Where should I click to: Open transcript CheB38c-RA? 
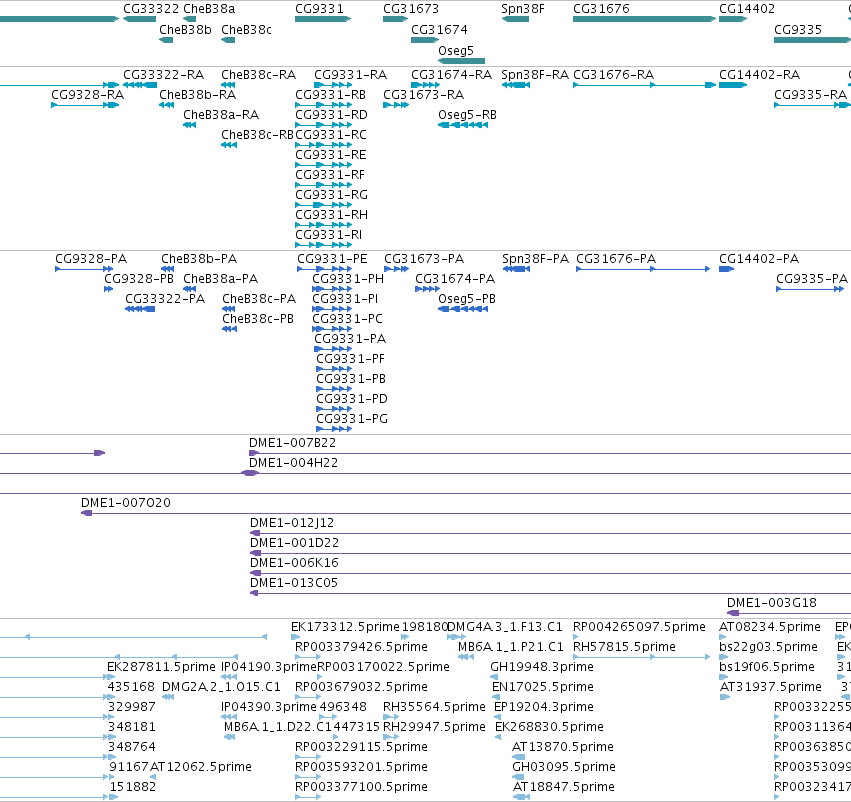tap(258, 74)
